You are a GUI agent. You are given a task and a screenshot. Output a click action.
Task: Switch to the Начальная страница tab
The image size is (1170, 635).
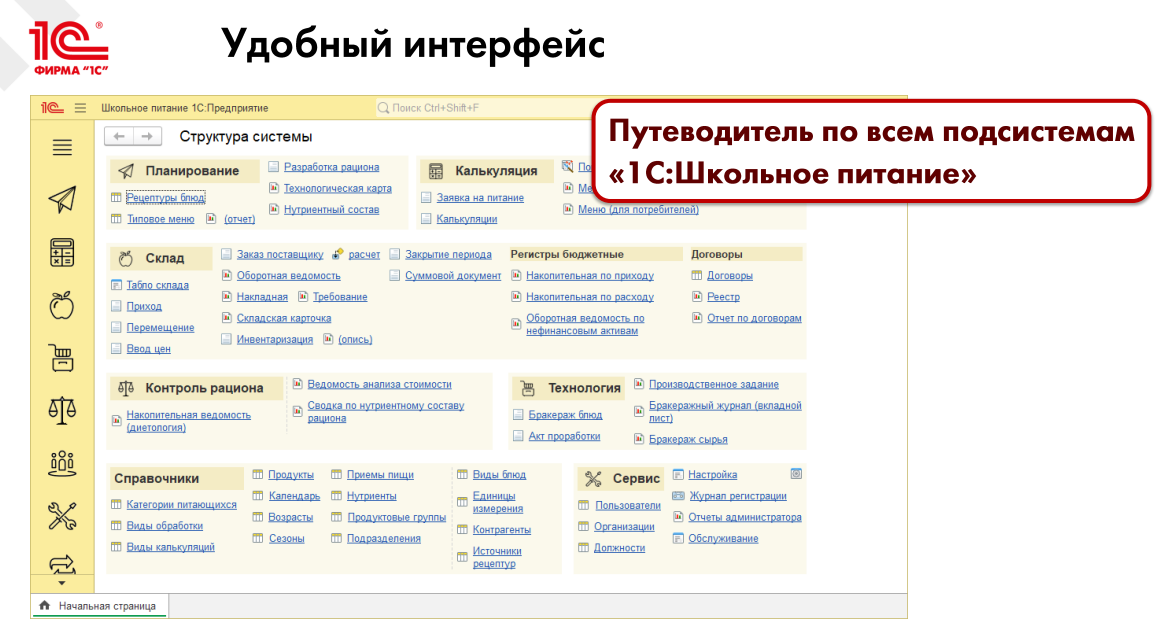tap(99, 606)
